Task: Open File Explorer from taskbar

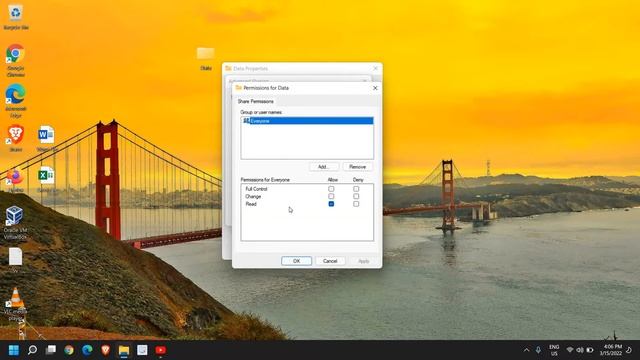Action: tap(124, 350)
